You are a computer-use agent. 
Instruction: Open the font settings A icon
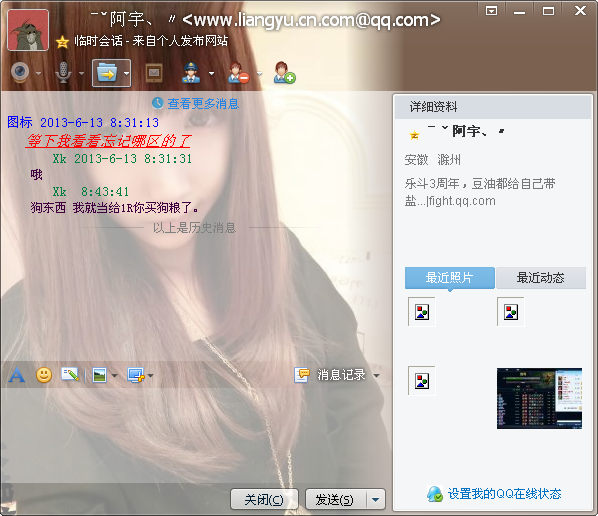point(17,375)
